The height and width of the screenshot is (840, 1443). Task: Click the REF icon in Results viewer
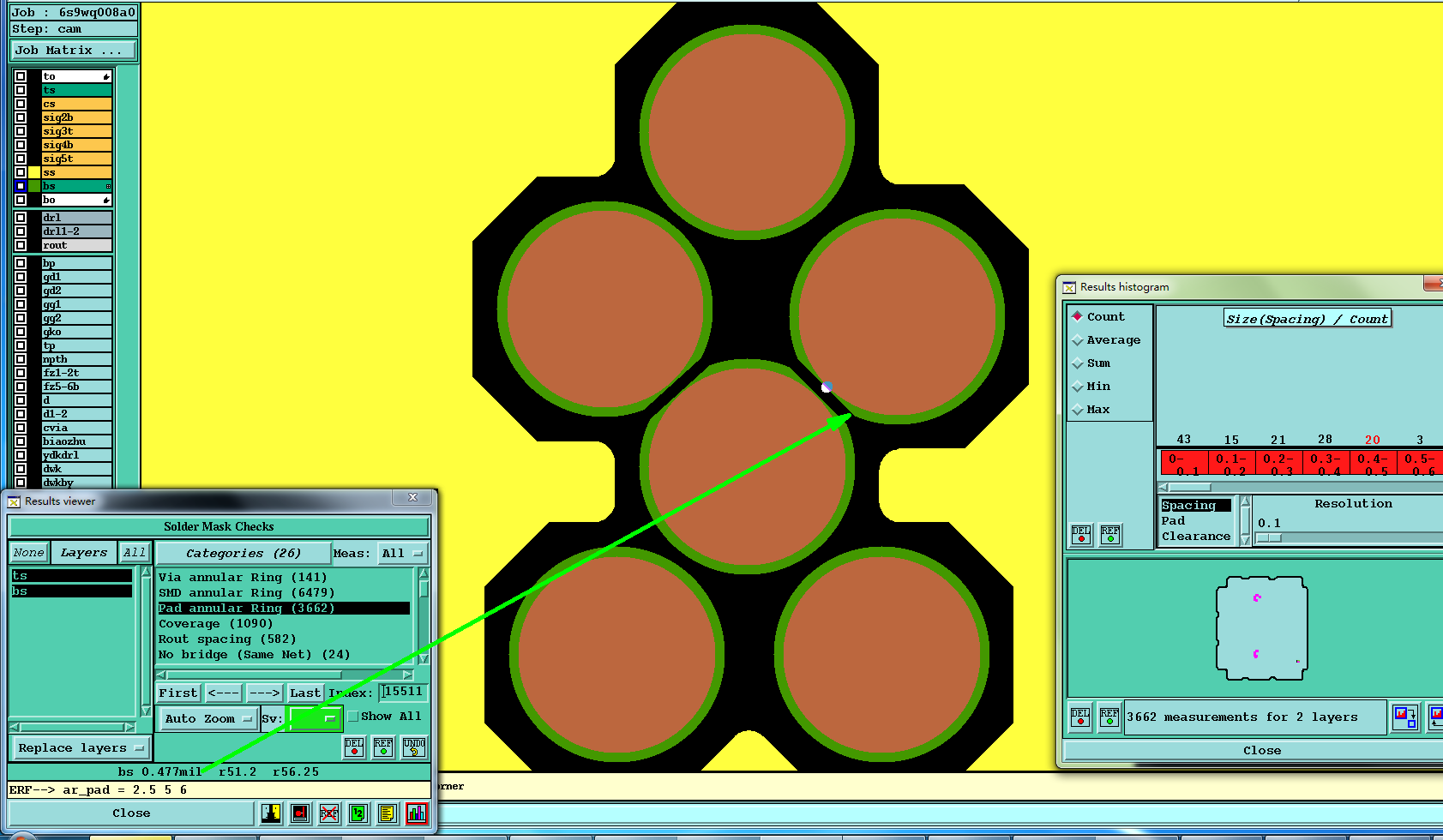[383, 747]
